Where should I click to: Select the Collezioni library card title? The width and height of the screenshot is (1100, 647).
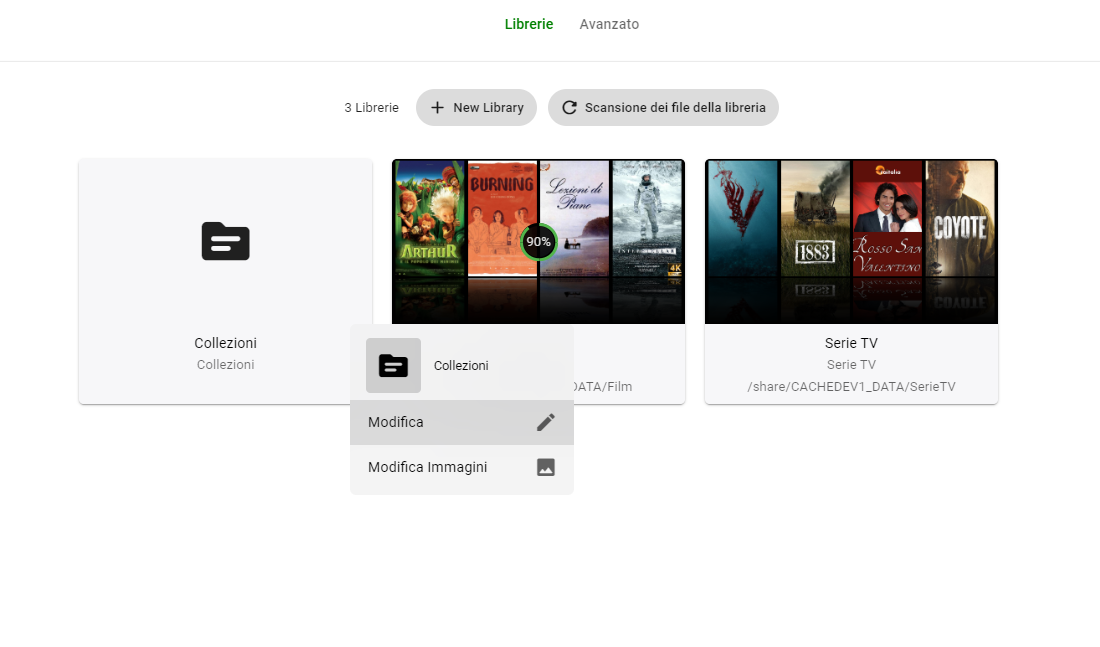(x=225, y=343)
